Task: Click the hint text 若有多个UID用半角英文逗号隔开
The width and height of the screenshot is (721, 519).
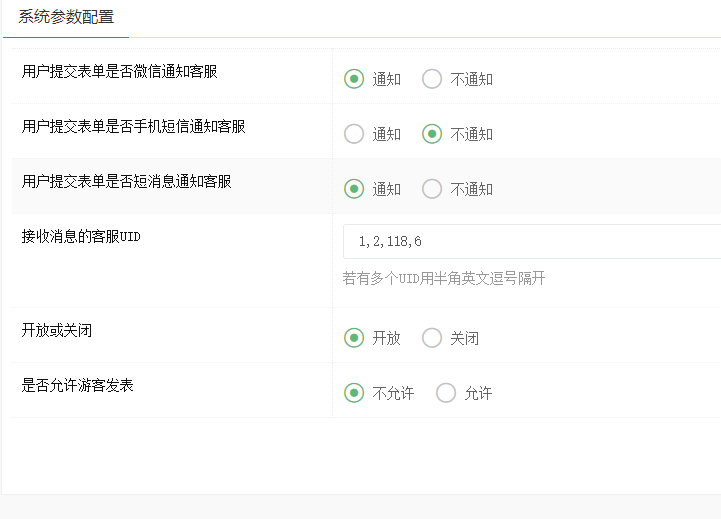Action: [x=444, y=279]
